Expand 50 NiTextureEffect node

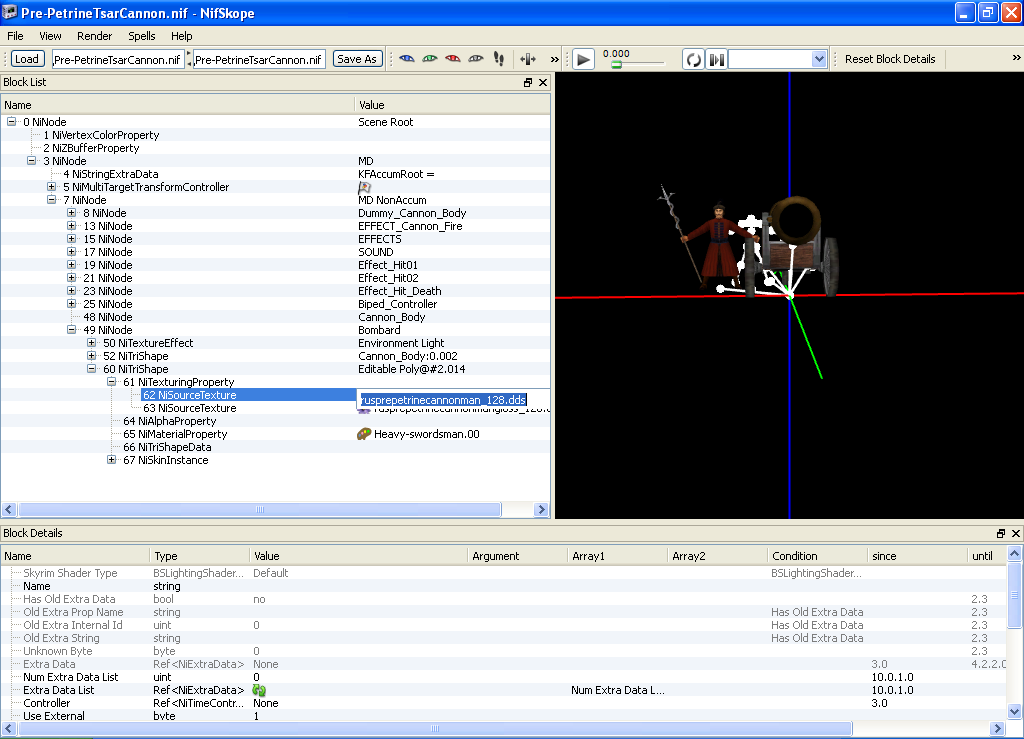coord(91,343)
